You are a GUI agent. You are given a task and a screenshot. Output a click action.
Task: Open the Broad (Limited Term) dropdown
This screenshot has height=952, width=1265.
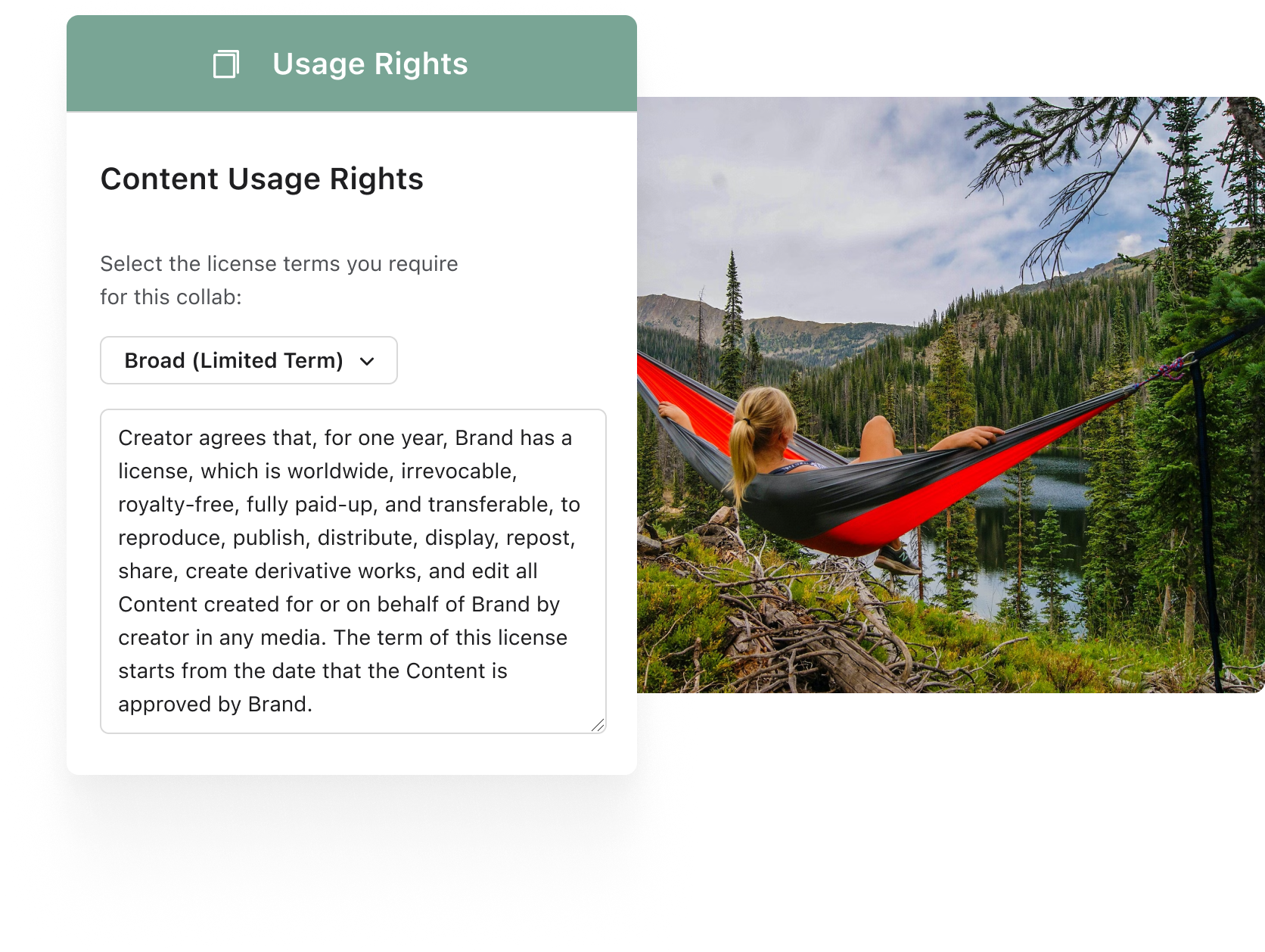click(x=249, y=360)
